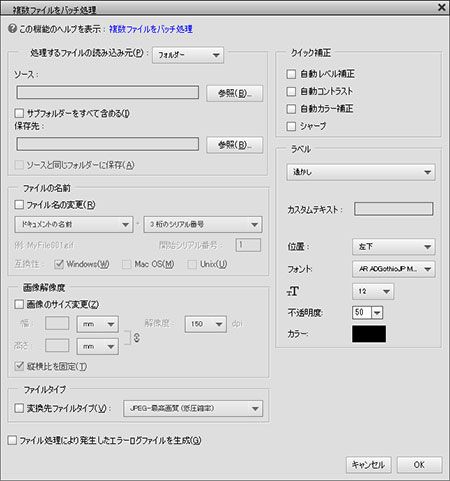The height and width of the screenshot is (481, 450).
Task: Check the シャープ option
Action: pos(291,126)
